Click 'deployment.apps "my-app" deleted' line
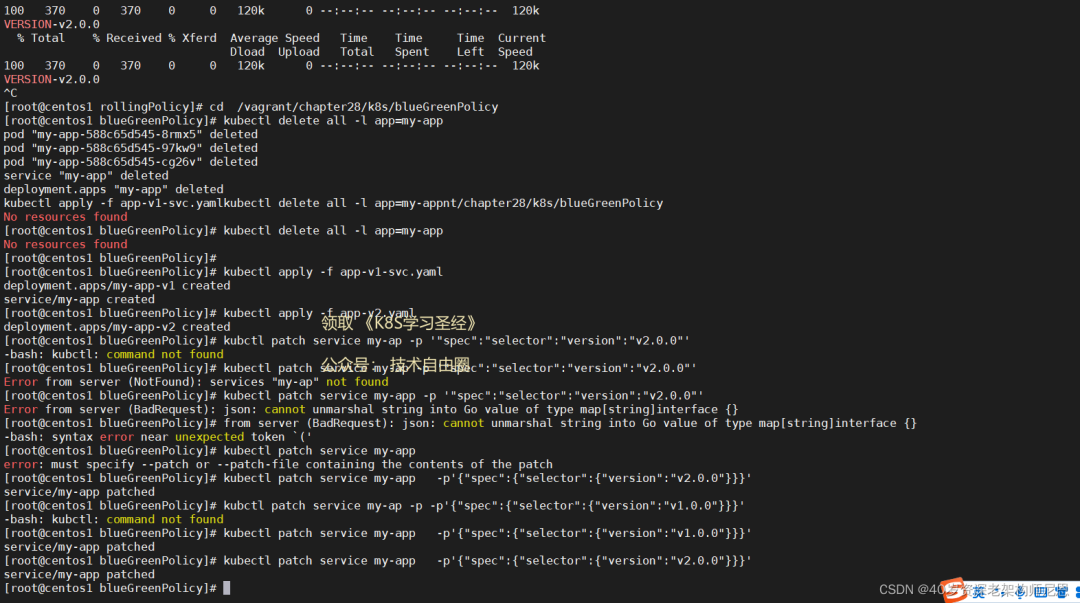Screen dimensions: 1080x603 coord(114,190)
